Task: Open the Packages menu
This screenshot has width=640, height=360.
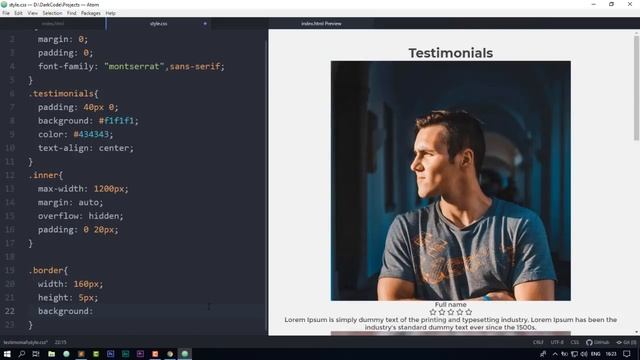Action: tap(91, 13)
